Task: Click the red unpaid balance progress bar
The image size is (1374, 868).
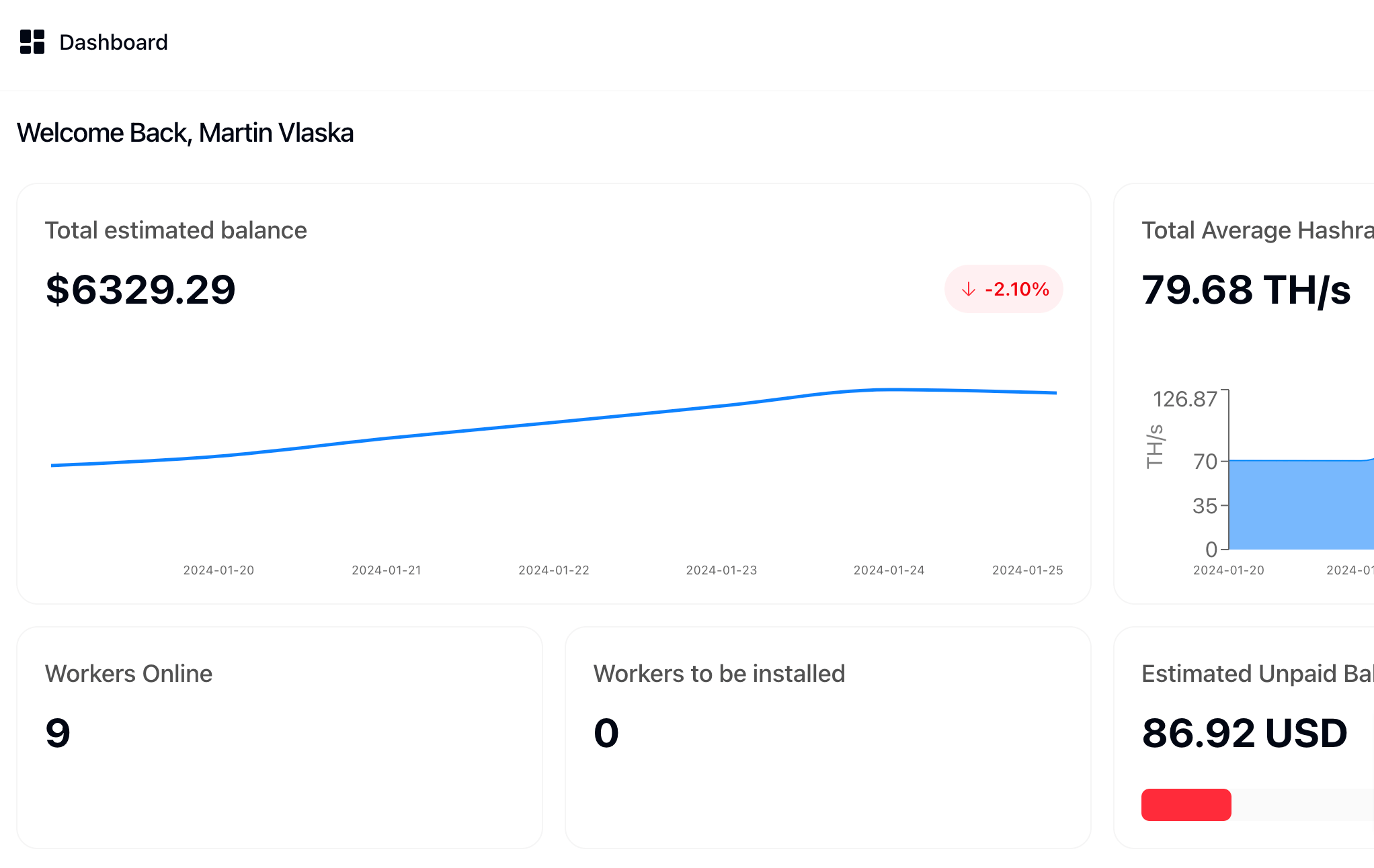Action: (x=1186, y=805)
